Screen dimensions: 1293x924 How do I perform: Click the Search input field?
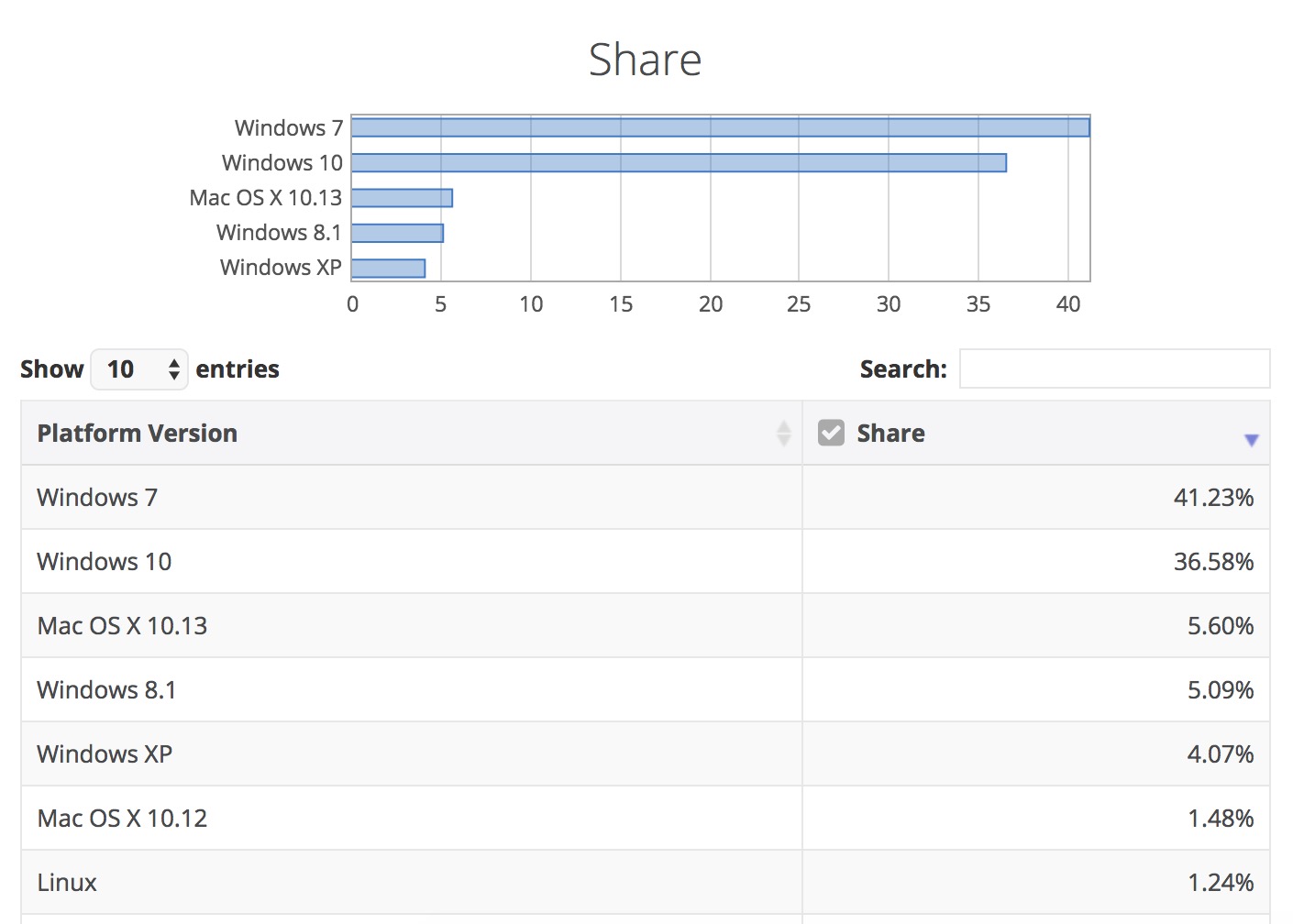point(1114,368)
